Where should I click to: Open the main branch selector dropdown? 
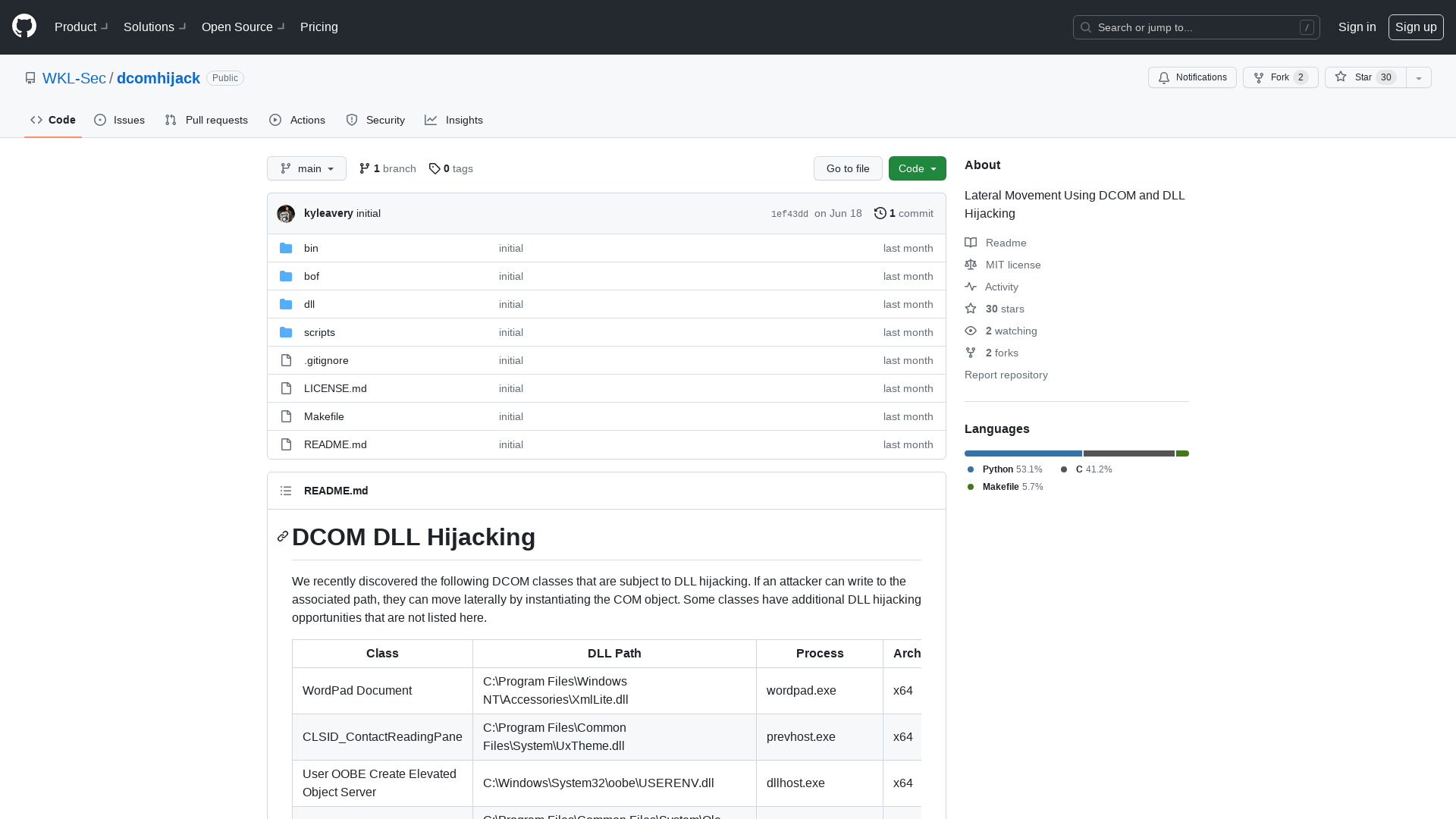306,168
